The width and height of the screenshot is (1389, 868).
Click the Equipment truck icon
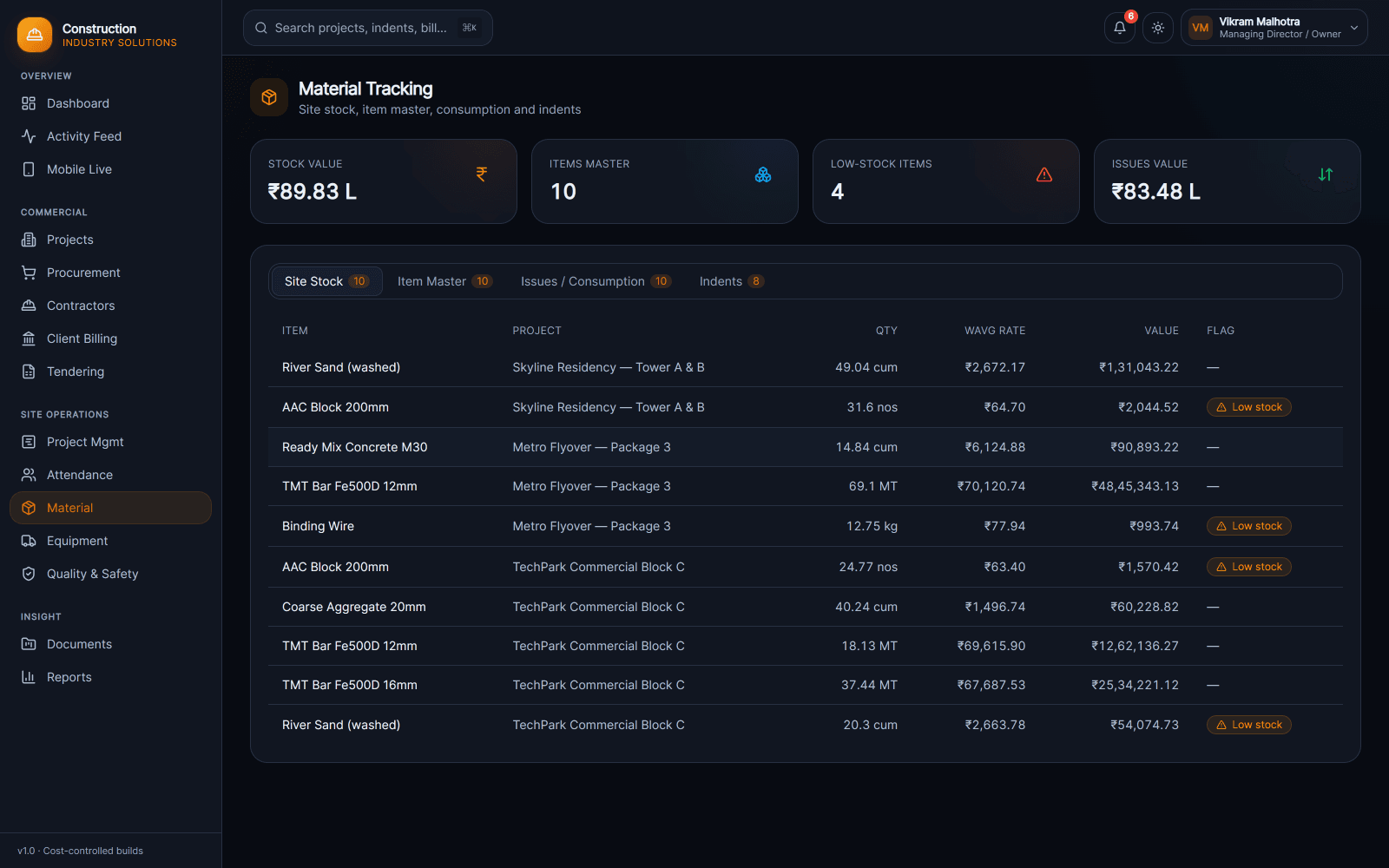coord(29,541)
